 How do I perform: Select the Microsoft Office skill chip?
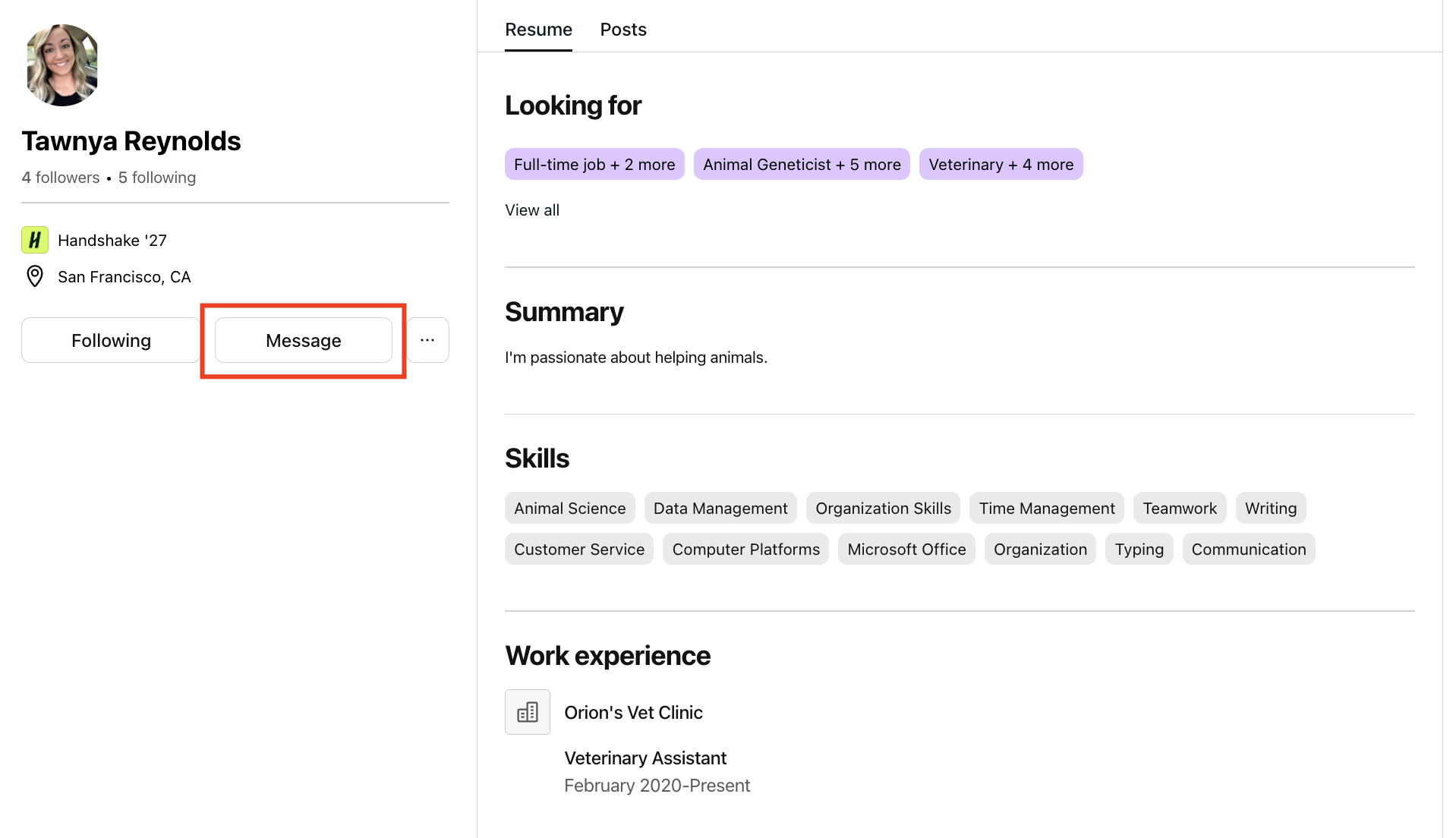pos(906,549)
